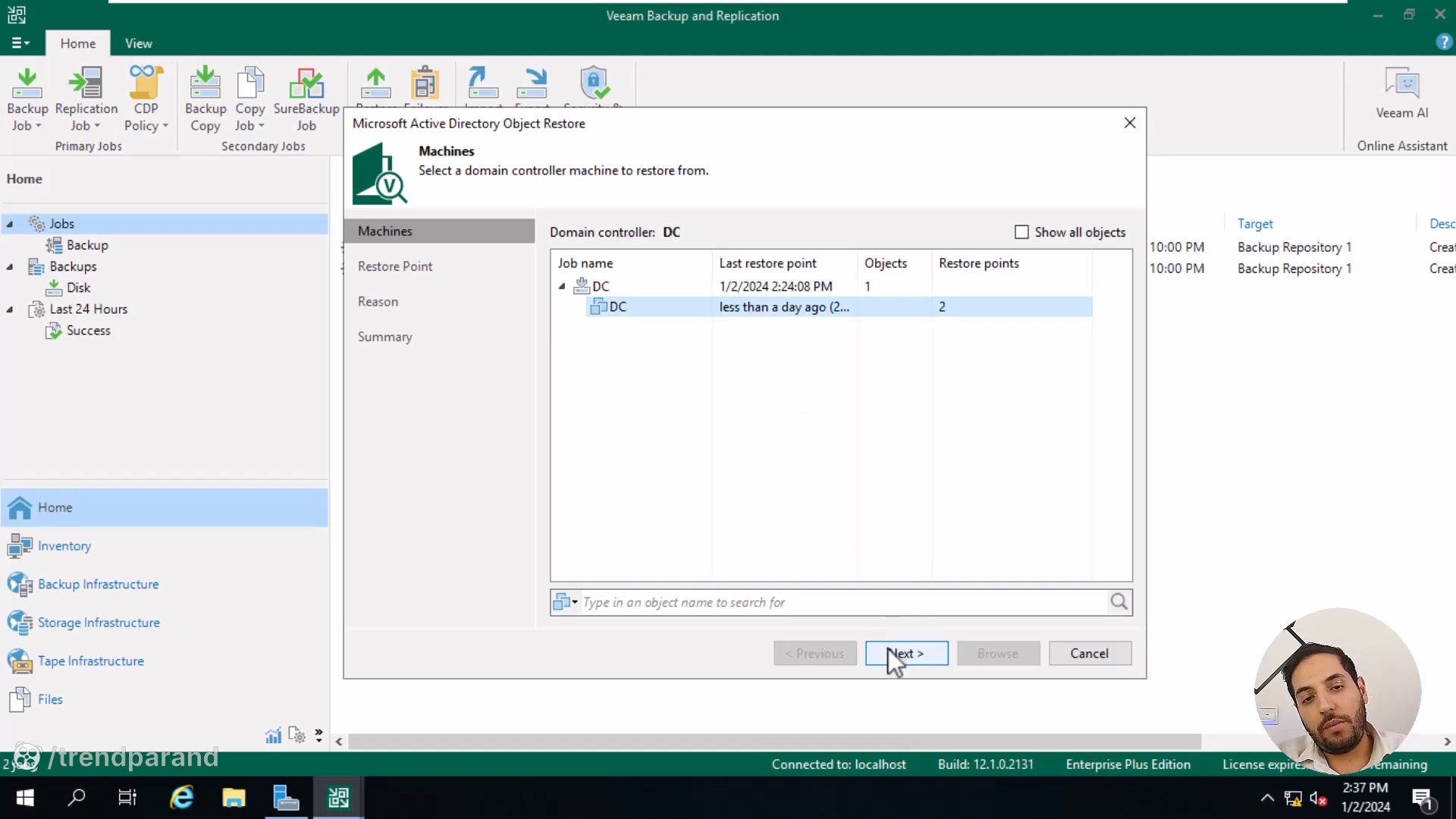Viewport: 1456px width, 819px height.
Task: Expand navigation pane overflow chevron
Action: [x=318, y=735]
